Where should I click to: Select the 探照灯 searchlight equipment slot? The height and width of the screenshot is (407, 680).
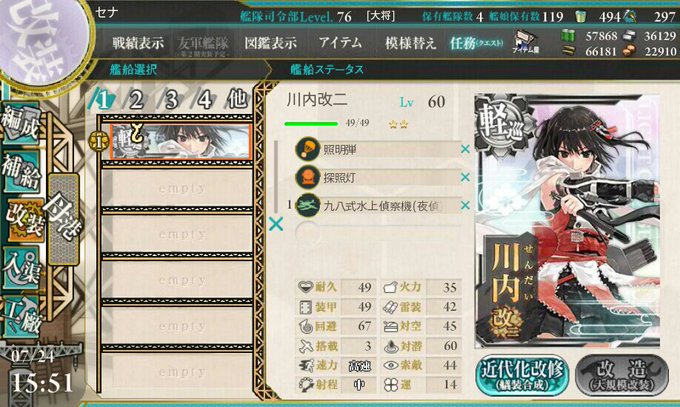376,177
